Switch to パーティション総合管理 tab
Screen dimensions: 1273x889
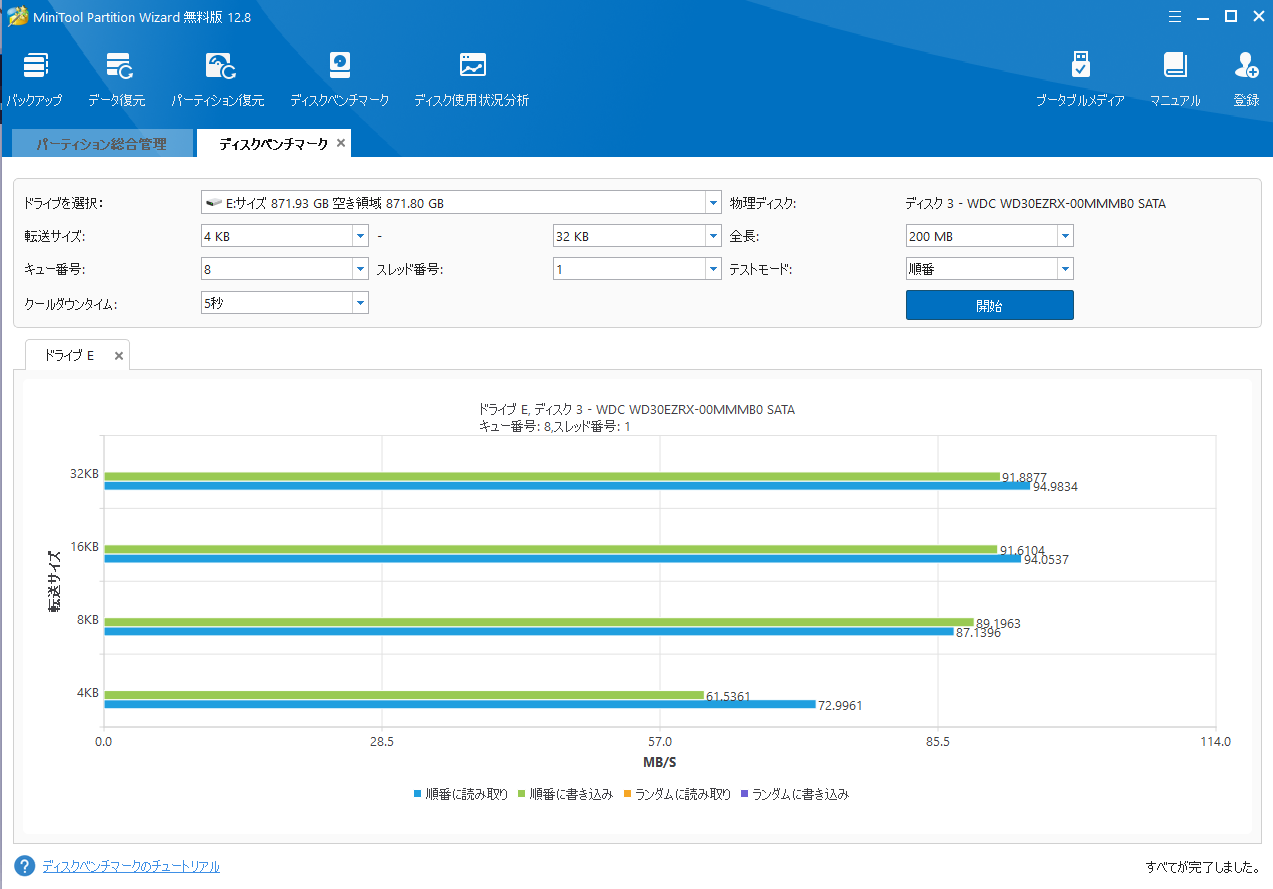[x=101, y=144]
